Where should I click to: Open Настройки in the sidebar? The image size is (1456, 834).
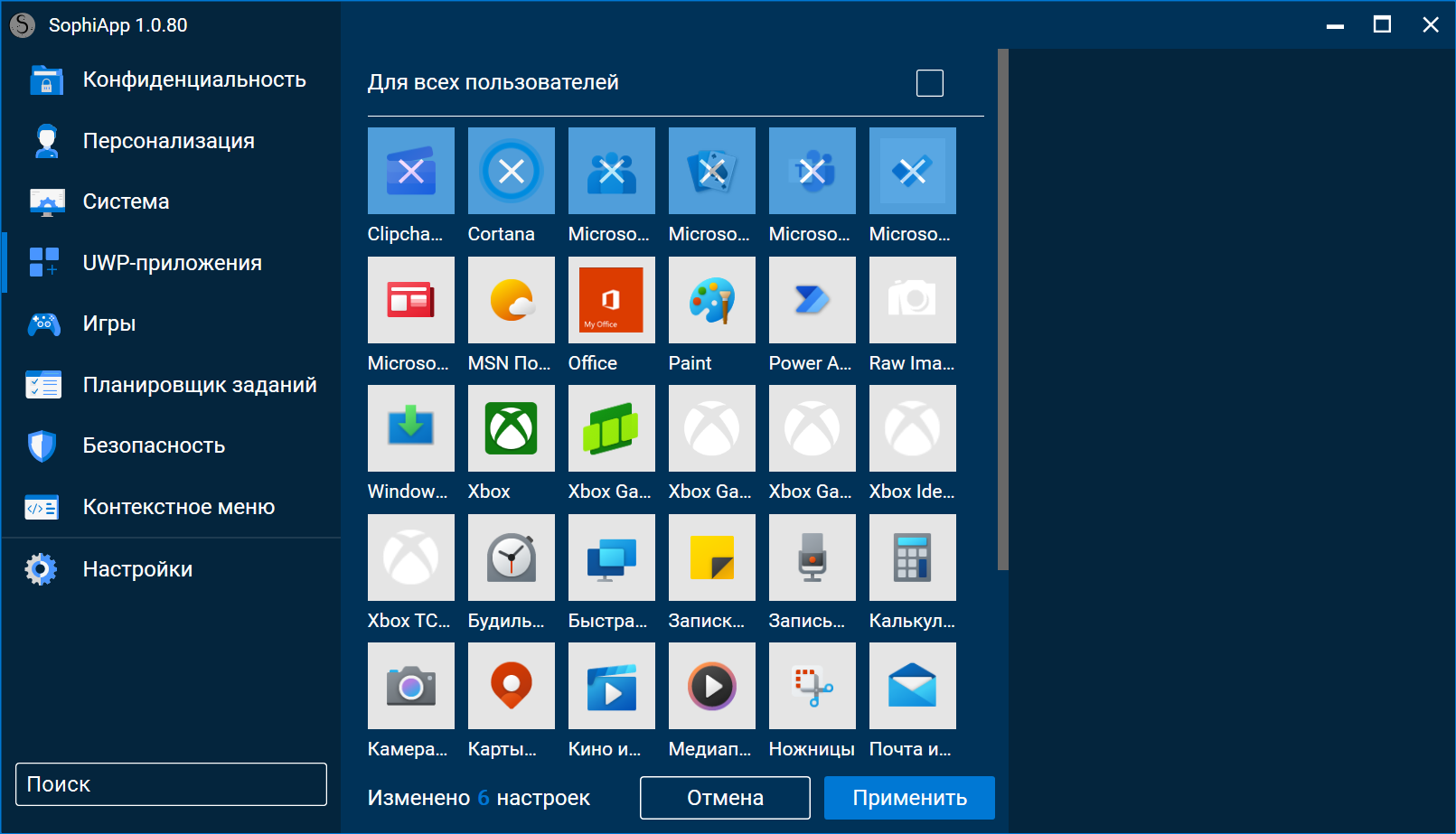[172, 569]
